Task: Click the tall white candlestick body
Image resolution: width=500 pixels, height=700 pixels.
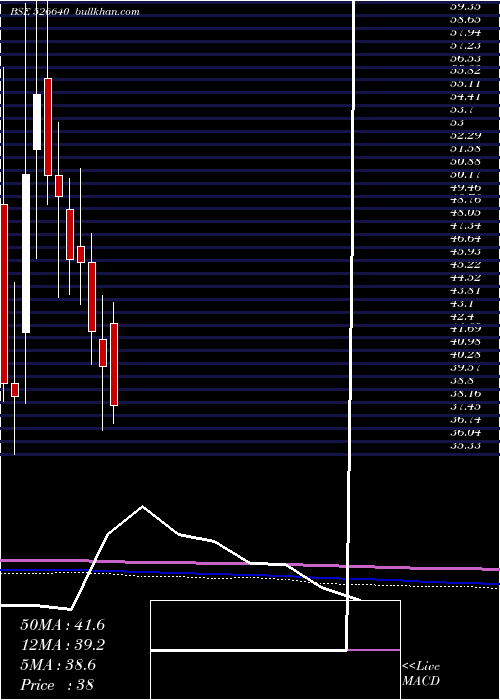Action: click(26, 253)
